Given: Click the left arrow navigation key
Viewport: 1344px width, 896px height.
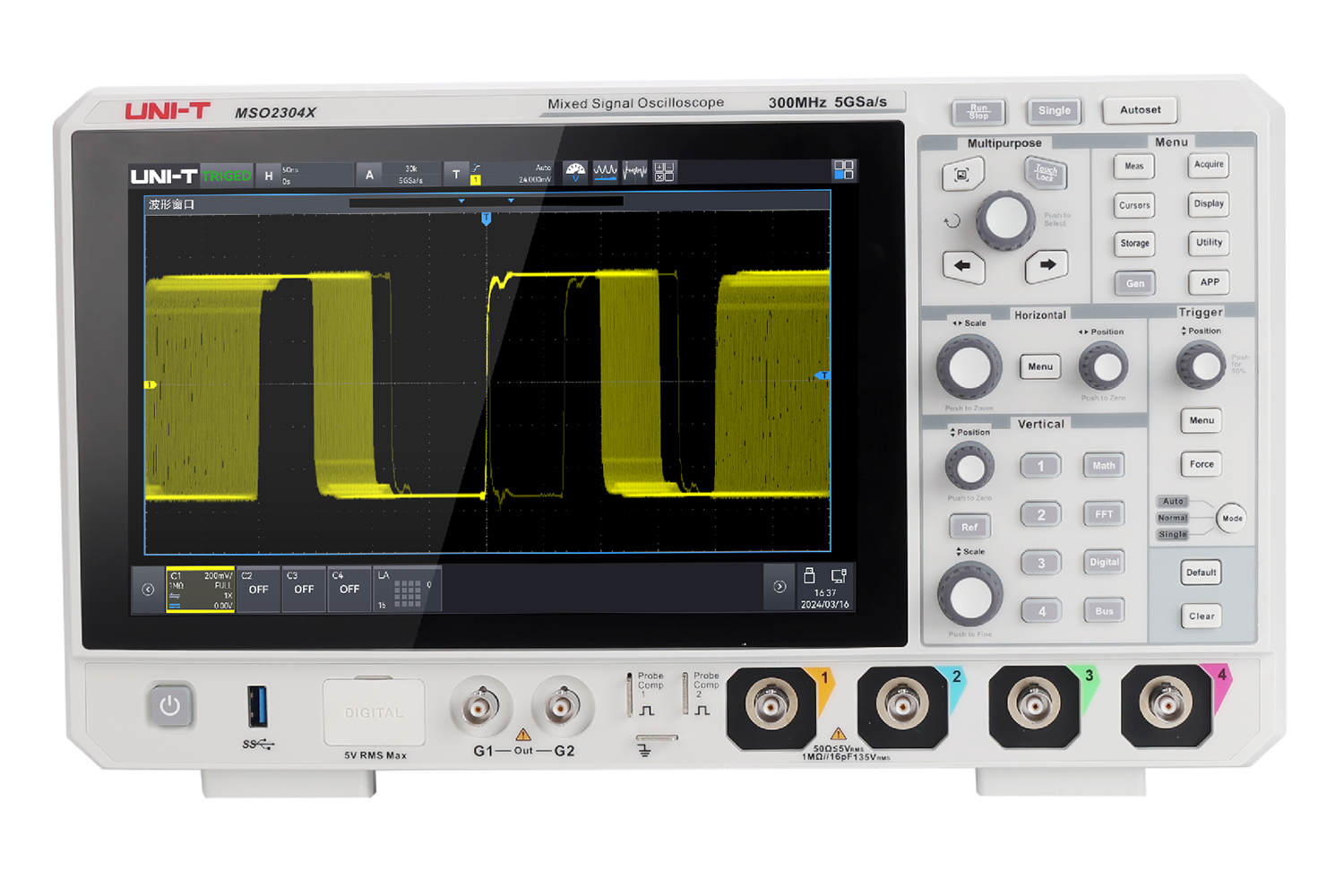Looking at the screenshot, I should 963,266.
